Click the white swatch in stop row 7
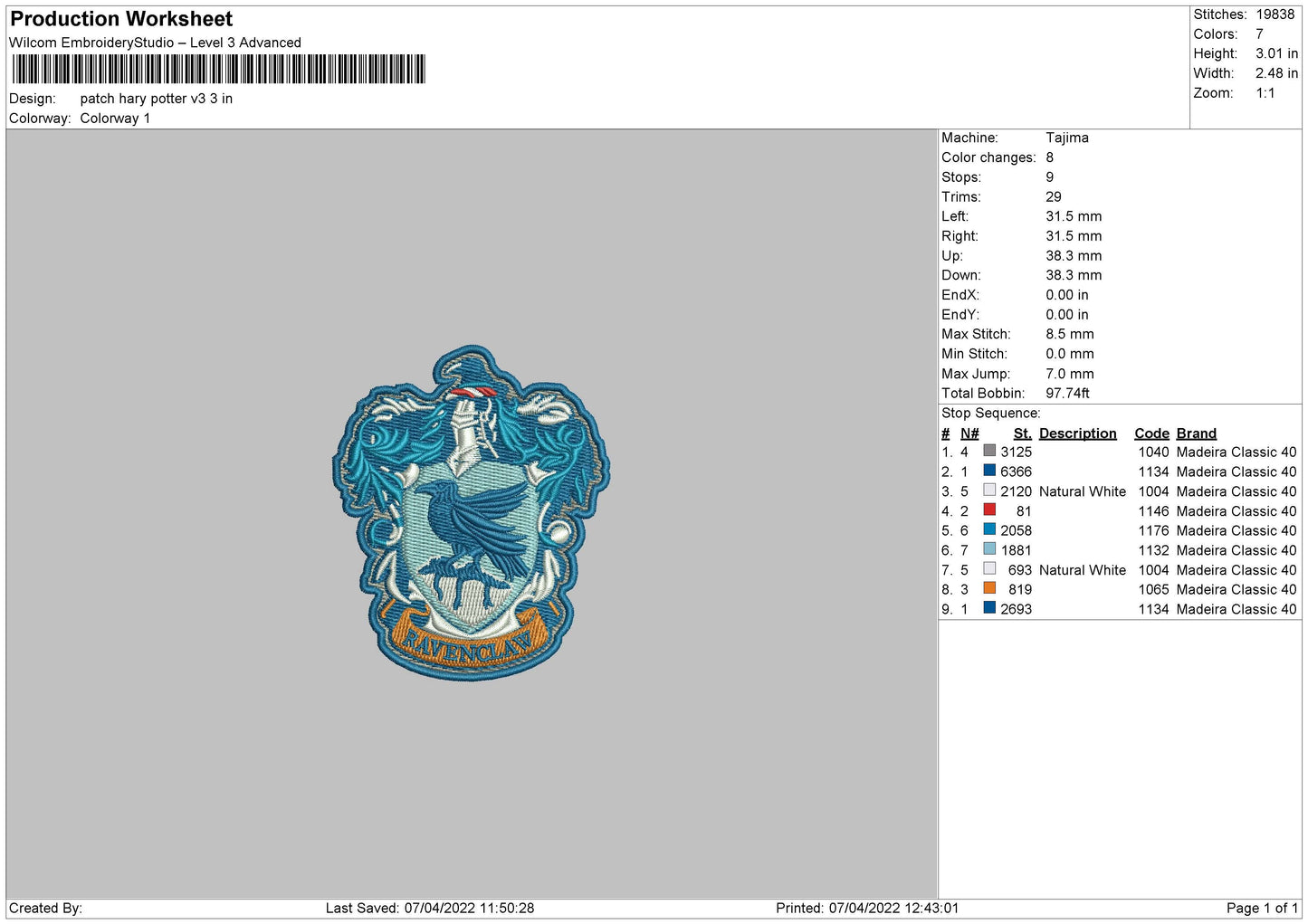Screen dimensions: 1308x924 click(x=989, y=569)
